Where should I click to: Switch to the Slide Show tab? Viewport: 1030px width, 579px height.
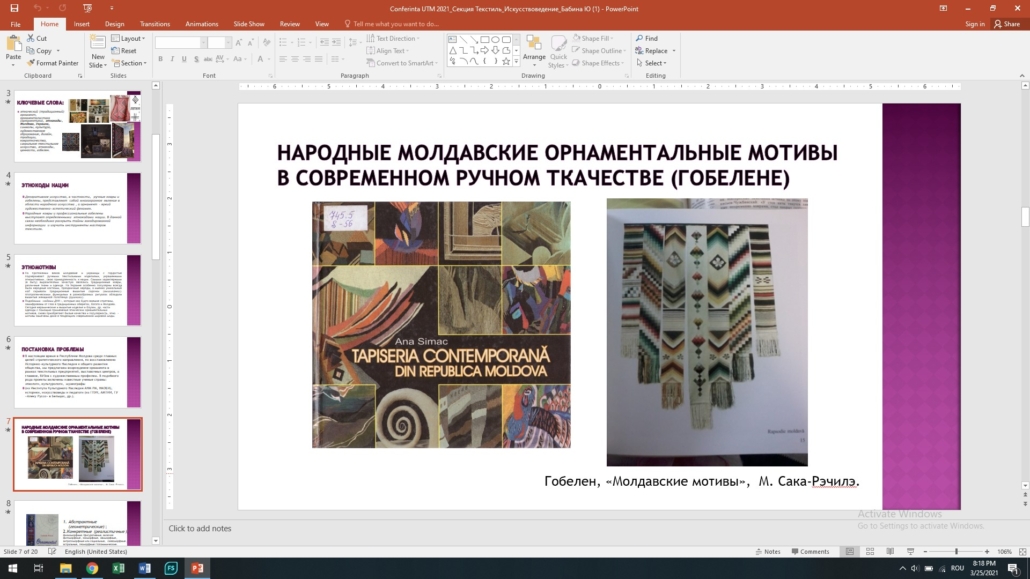[249, 24]
